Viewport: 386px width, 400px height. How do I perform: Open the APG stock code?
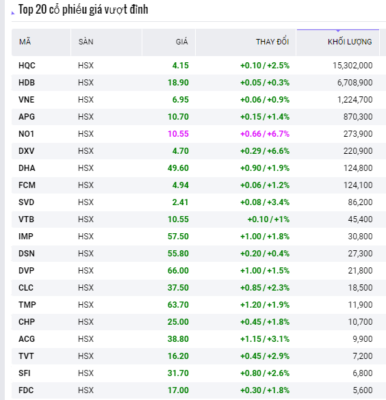click(x=27, y=117)
